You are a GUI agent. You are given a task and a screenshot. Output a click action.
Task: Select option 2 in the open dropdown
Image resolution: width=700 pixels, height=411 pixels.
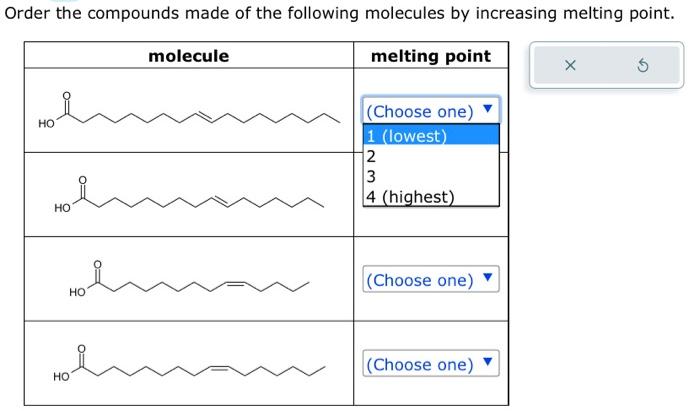[x=431, y=156]
